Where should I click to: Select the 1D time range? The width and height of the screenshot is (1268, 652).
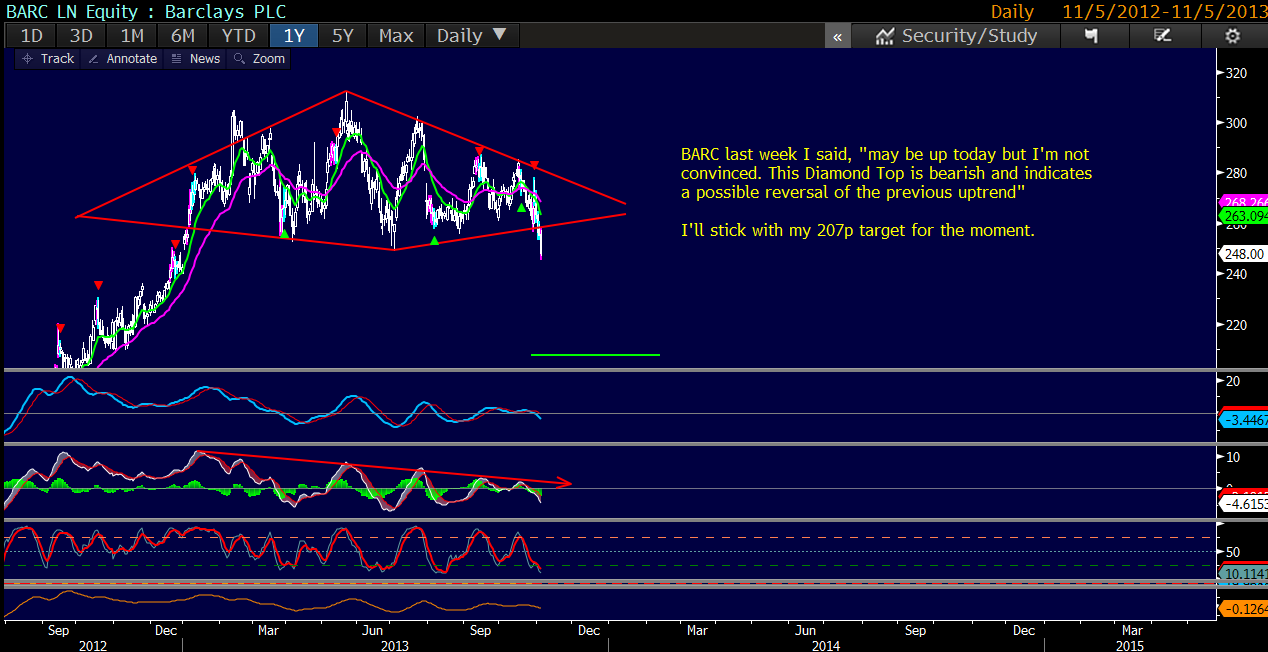32,36
